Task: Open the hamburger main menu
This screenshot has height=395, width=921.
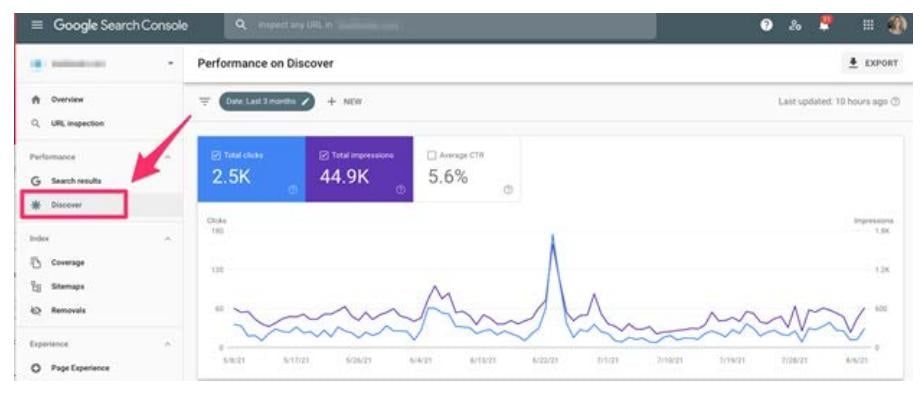Action: click(37, 25)
